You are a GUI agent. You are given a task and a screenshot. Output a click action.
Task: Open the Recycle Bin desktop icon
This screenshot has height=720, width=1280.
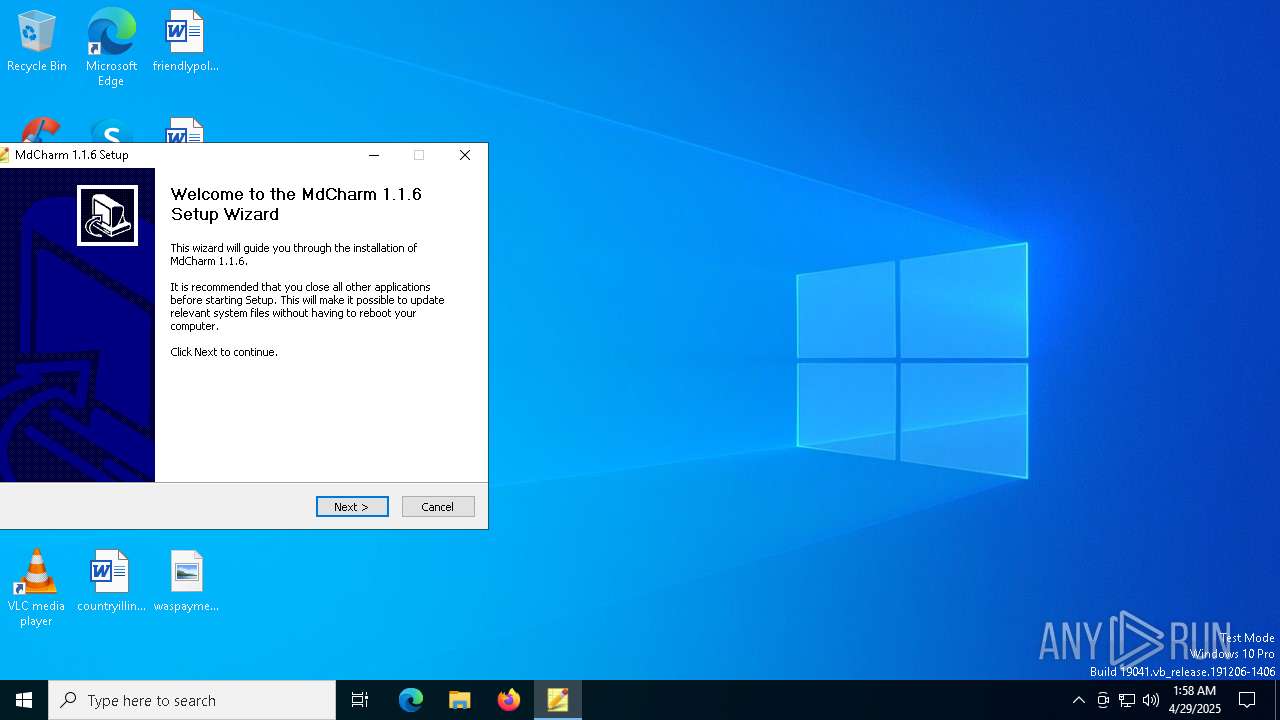(x=37, y=42)
